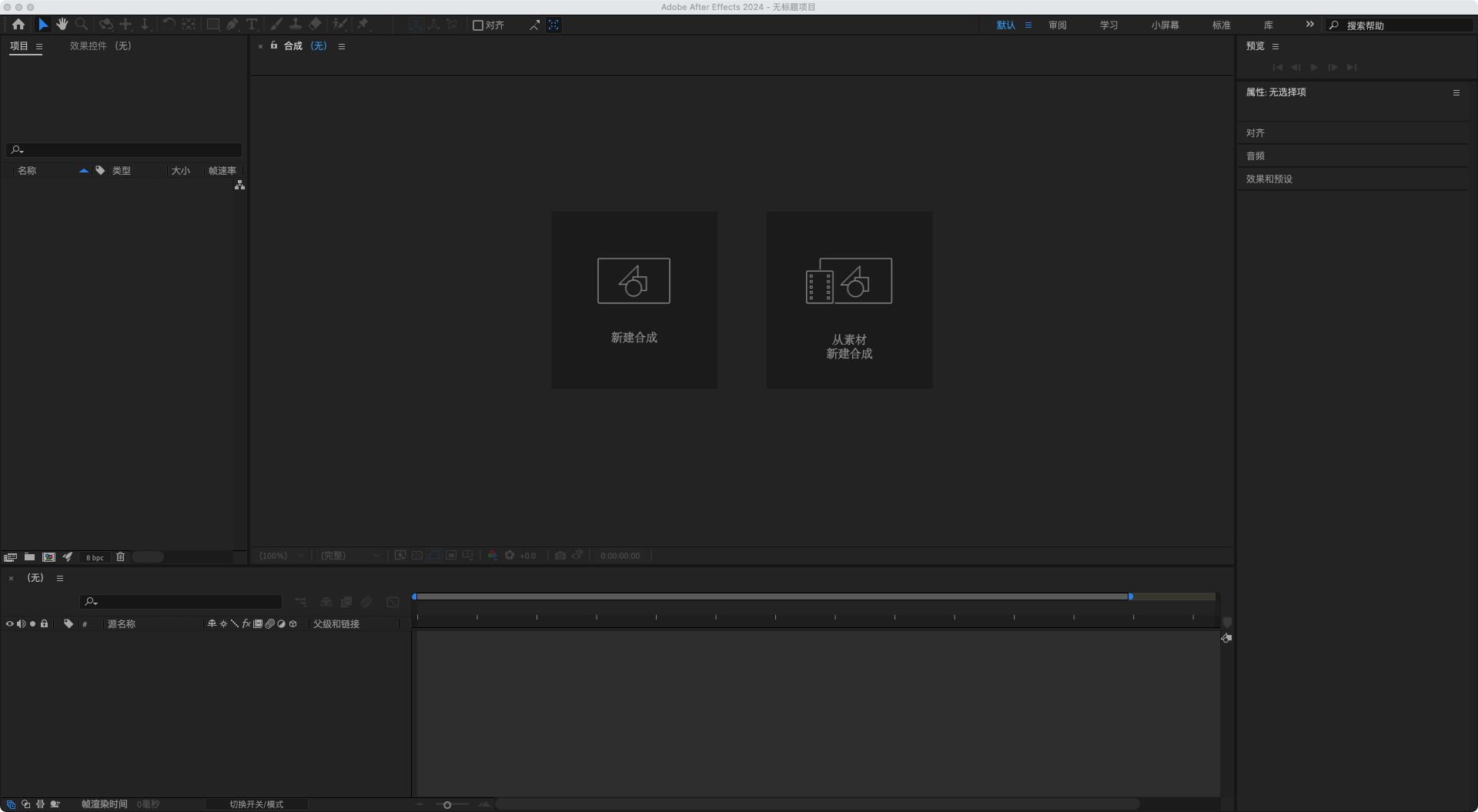Select the Roto Brush tool
Screen dimensions: 1478x812
[340, 24]
